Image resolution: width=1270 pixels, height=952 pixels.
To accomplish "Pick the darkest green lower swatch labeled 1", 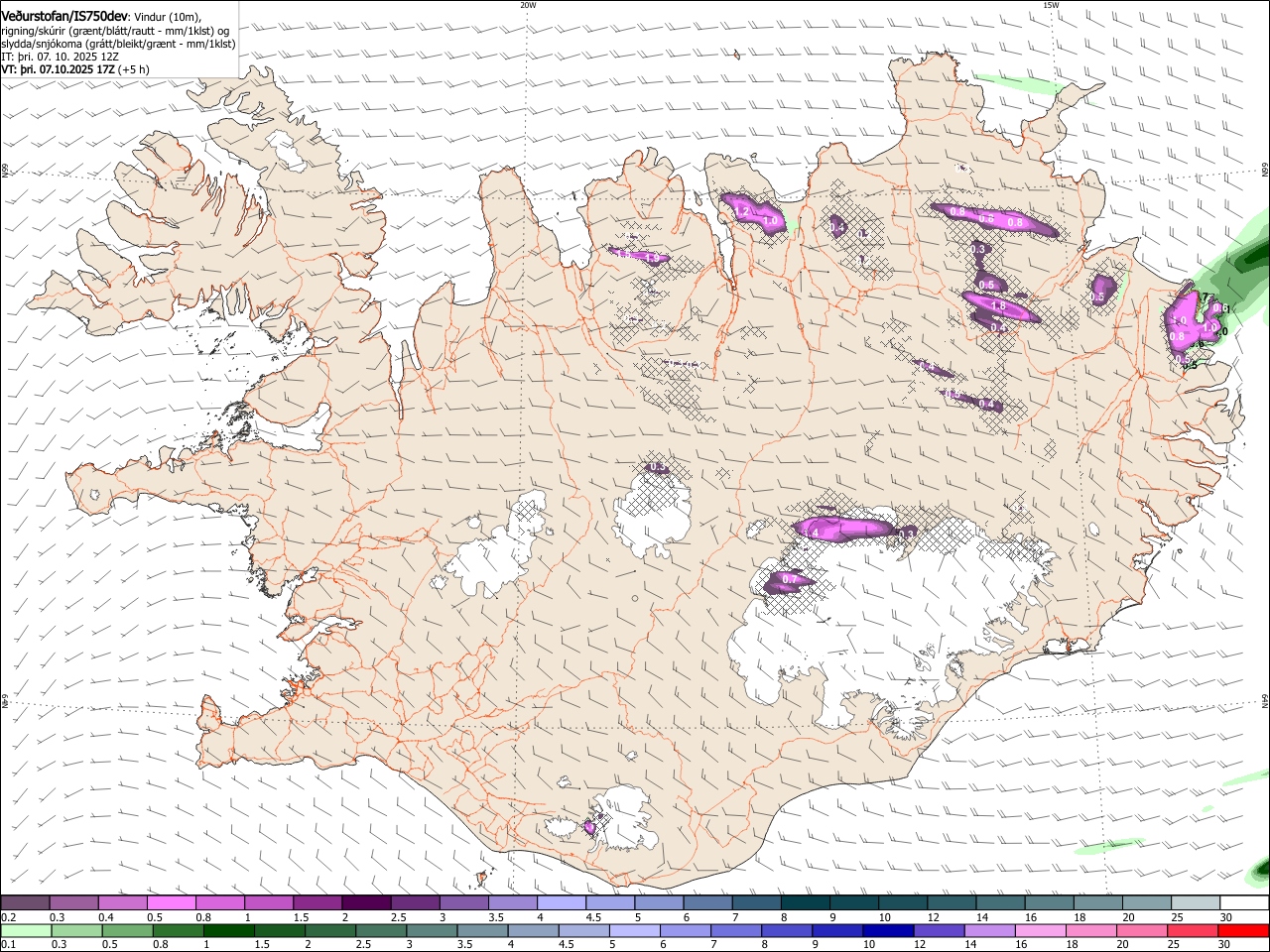I will [228, 930].
